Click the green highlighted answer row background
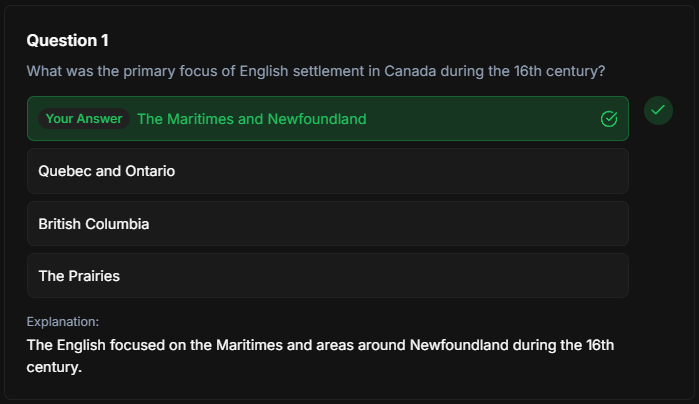Screen dimensions: 699x404 pyautogui.click(x=328, y=119)
